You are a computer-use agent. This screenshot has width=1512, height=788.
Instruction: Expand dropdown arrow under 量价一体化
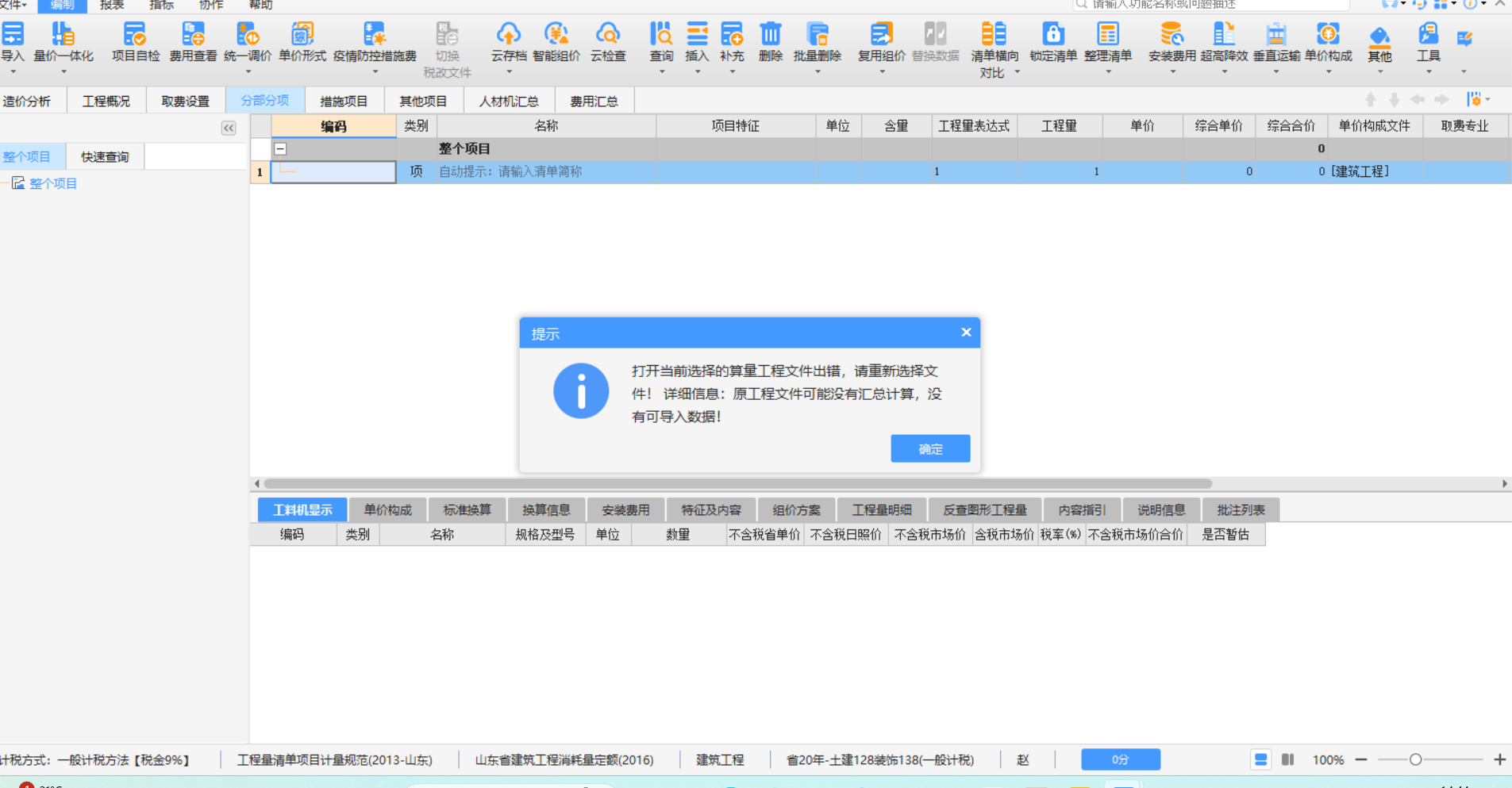click(x=63, y=72)
